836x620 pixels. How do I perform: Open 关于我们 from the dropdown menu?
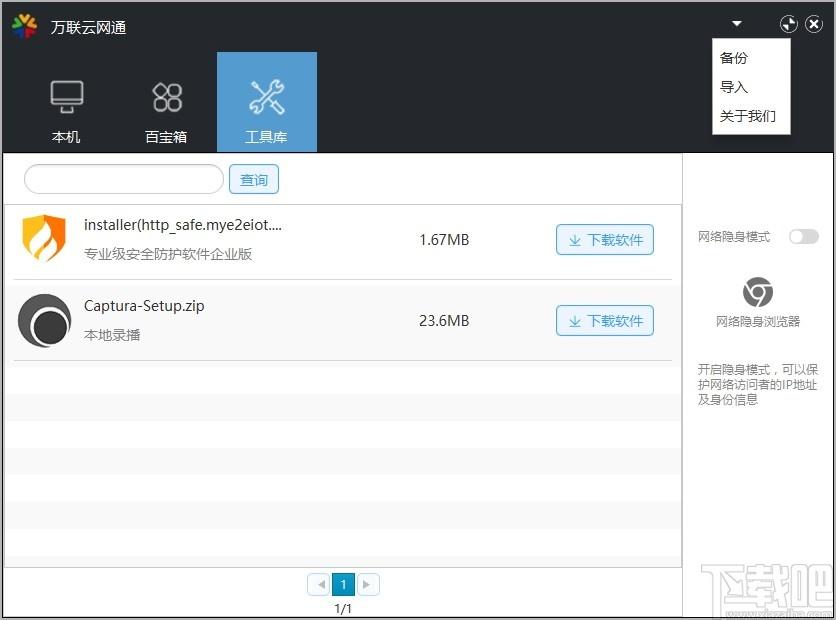click(747, 116)
